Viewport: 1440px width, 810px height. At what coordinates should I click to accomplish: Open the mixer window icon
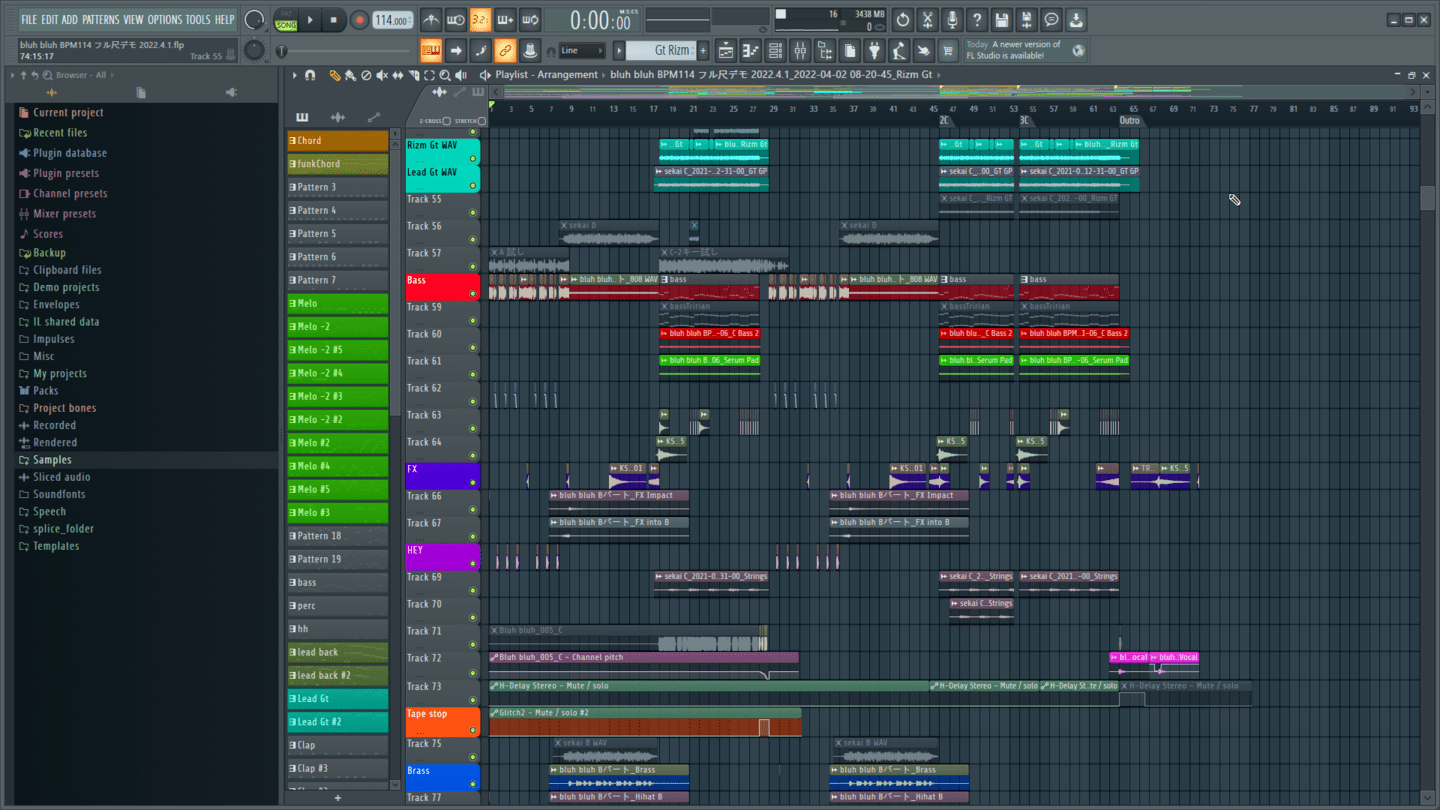pyautogui.click(x=800, y=51)
